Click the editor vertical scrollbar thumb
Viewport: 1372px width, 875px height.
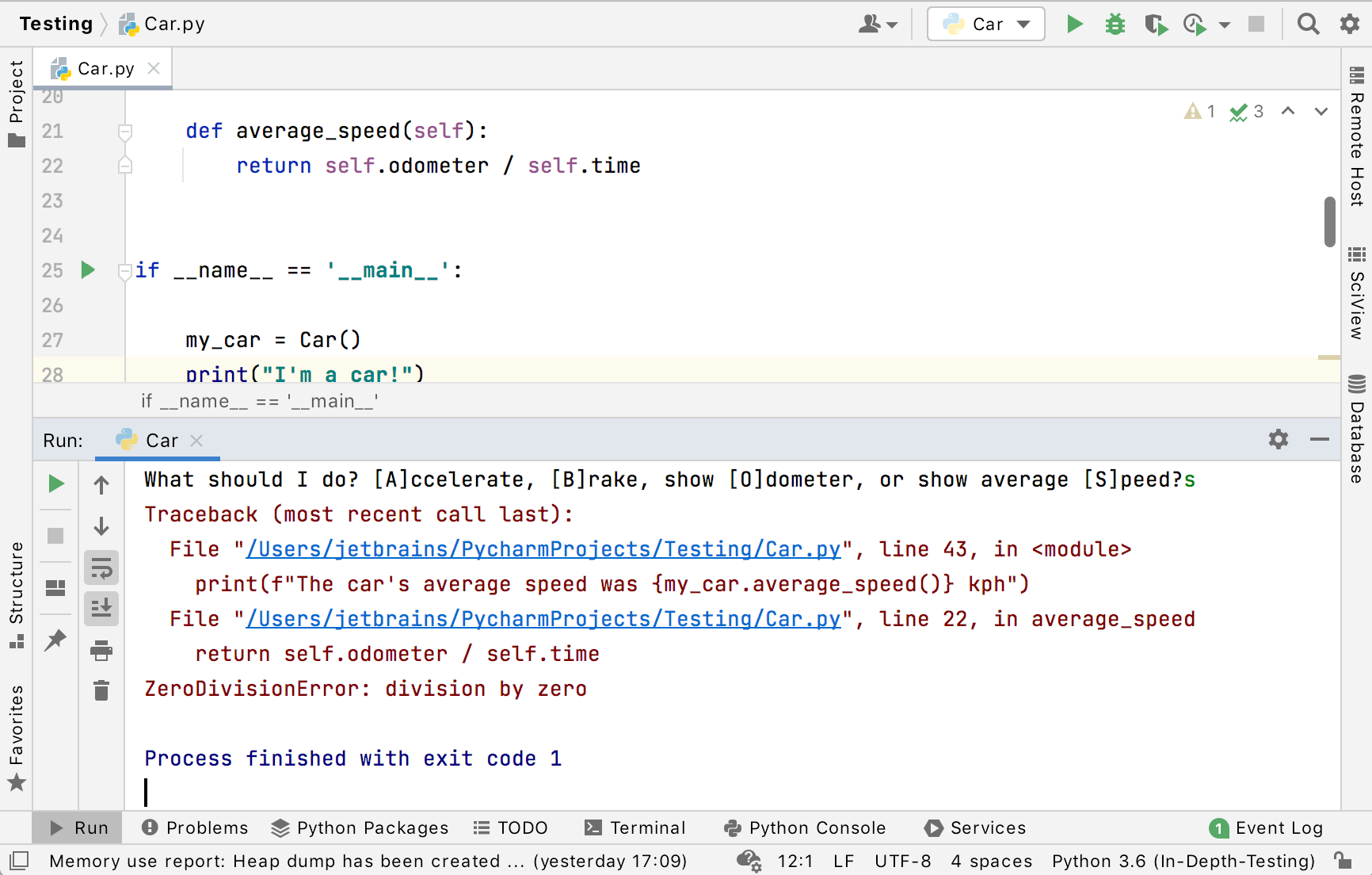[1329, 222]
